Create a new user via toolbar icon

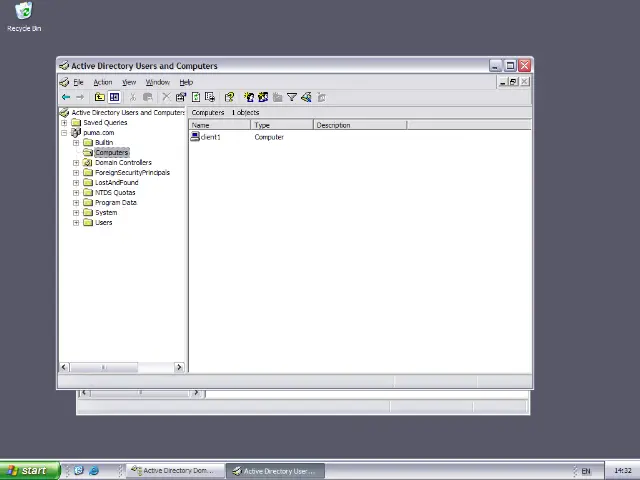[x=249, y=97]
